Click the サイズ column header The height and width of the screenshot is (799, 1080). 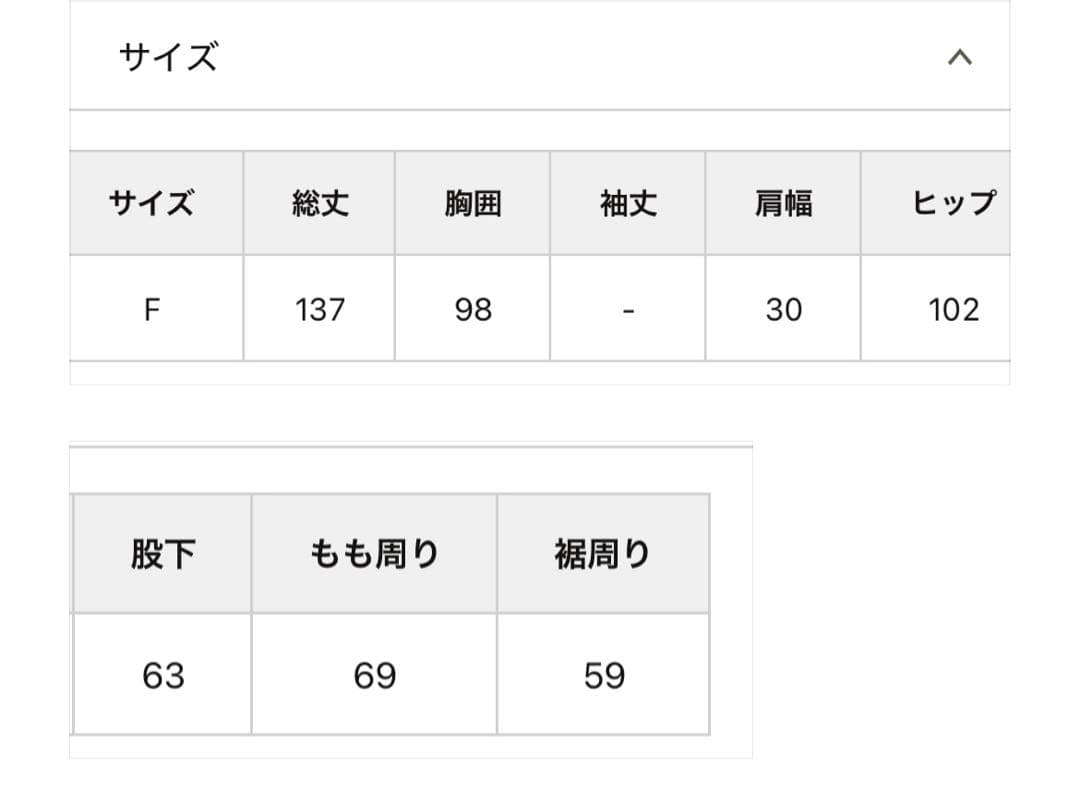(154, 203)
